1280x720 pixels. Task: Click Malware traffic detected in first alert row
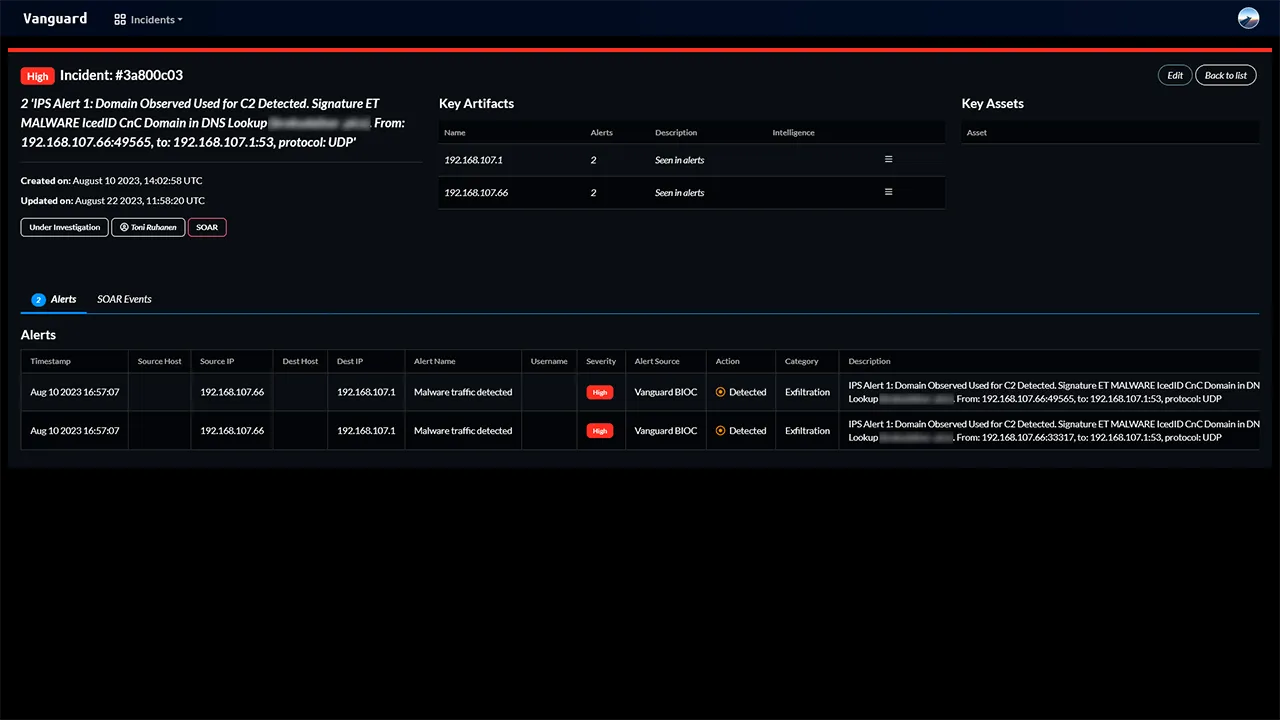[x=463, y=392]
